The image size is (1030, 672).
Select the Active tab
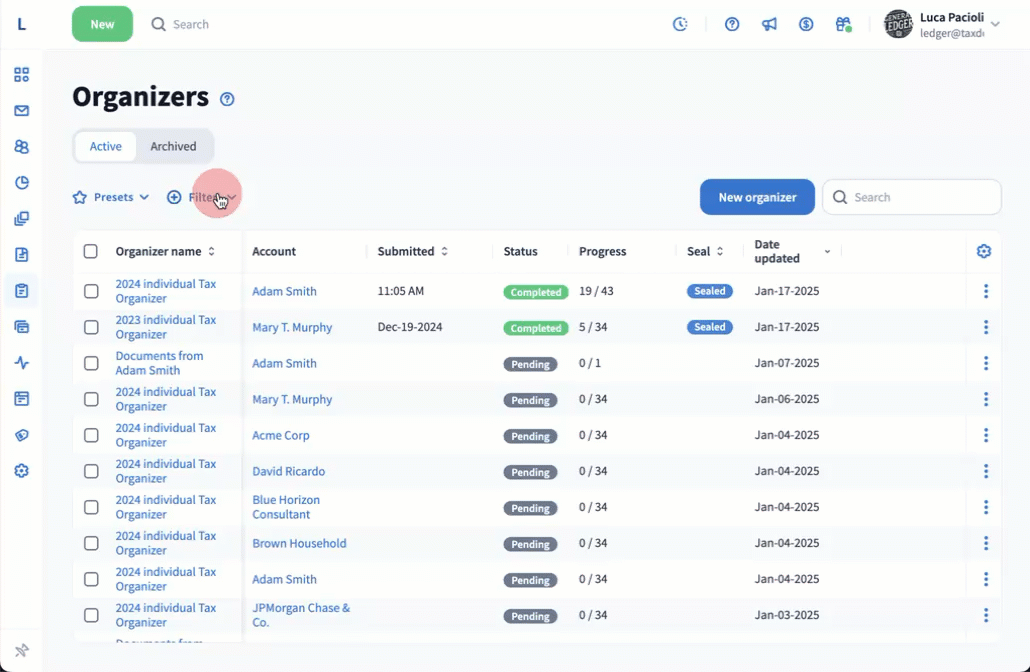coord(106,146)
